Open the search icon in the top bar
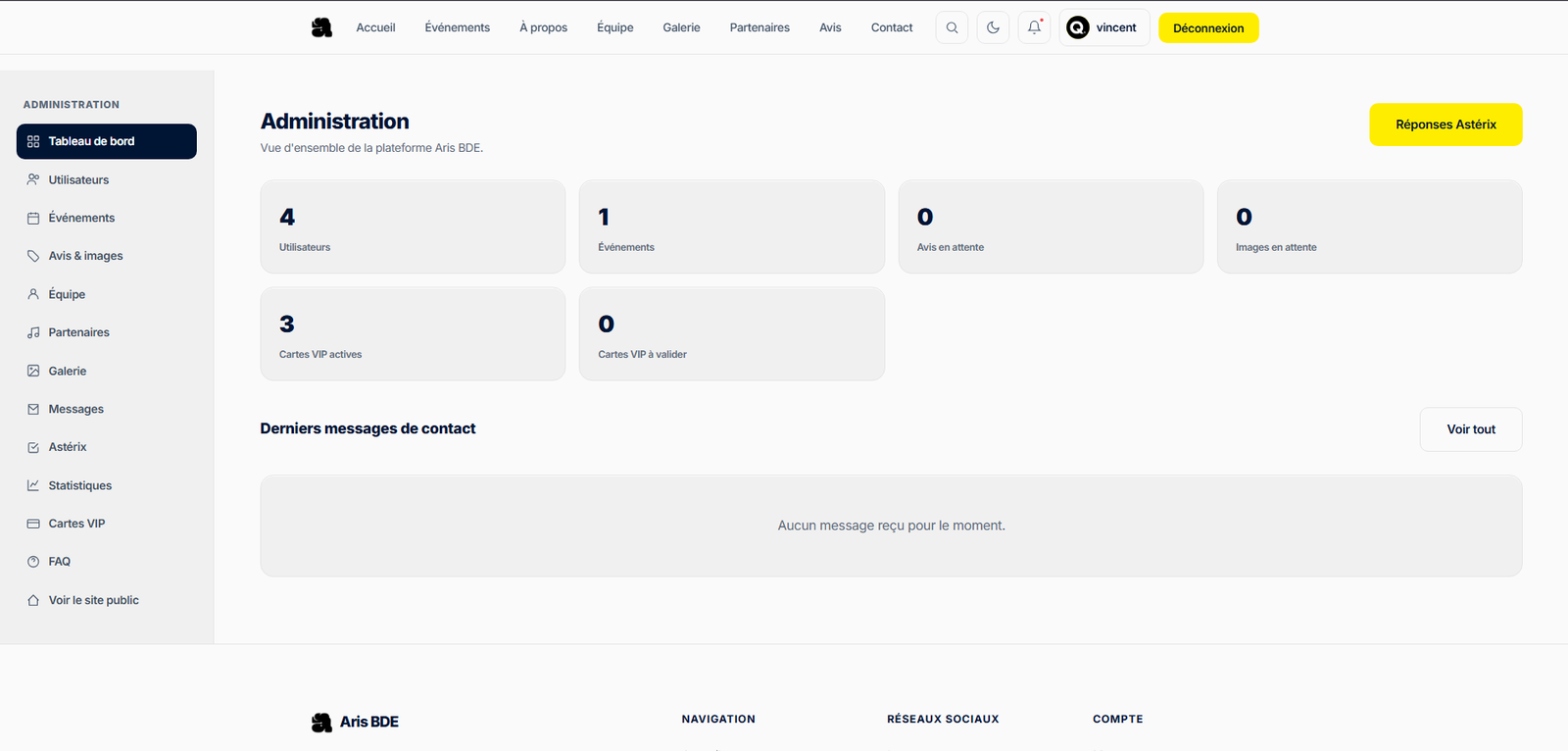 pos(952,27)
